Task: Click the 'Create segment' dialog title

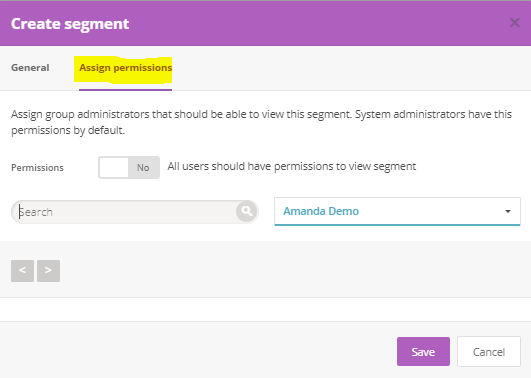Action: click(70, 24)
